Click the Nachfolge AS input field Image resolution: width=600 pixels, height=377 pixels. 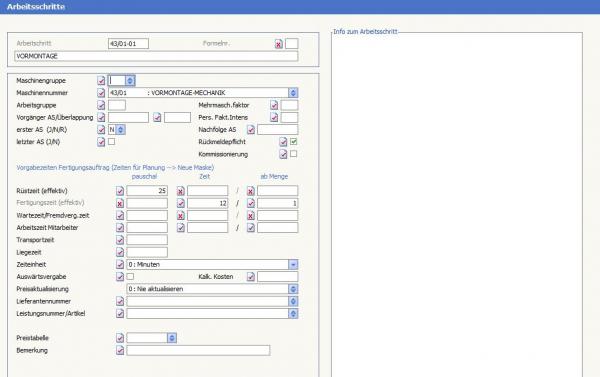click(x=277, y=130)
